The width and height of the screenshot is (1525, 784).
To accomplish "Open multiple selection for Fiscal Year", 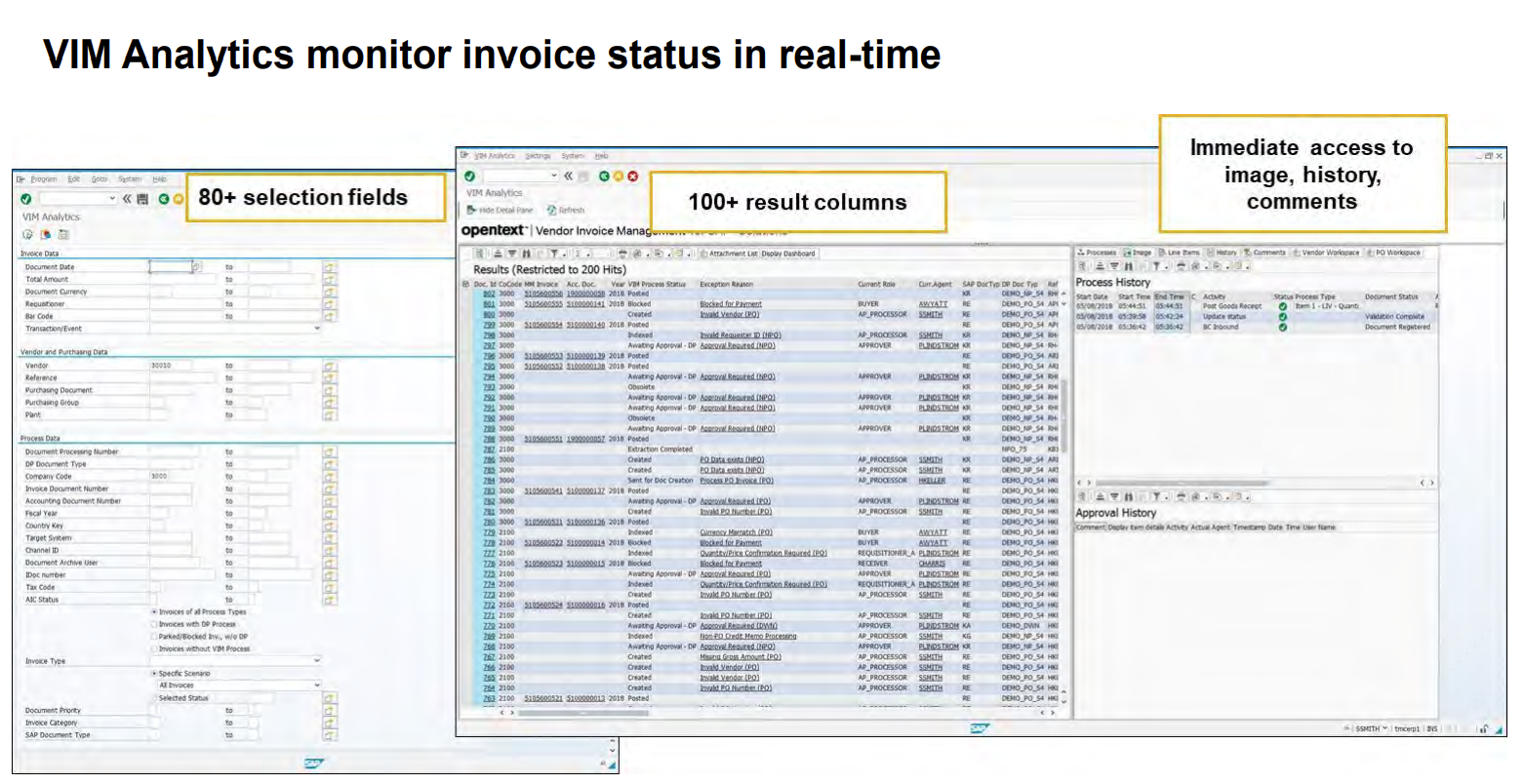I will coord(329,514).
